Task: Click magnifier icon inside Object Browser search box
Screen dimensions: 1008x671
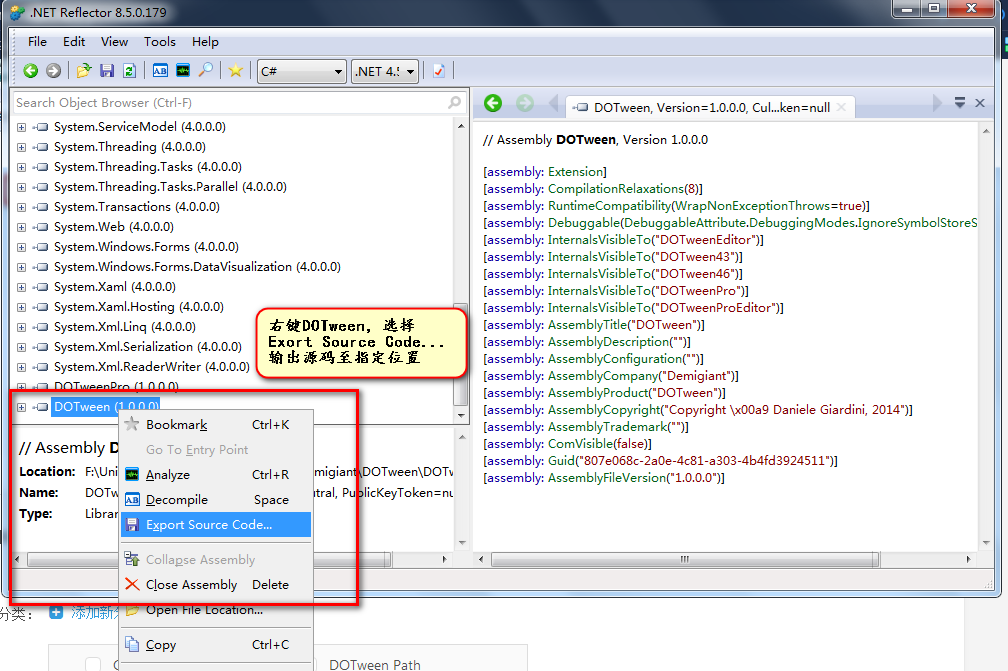Action: coord(454,102)
